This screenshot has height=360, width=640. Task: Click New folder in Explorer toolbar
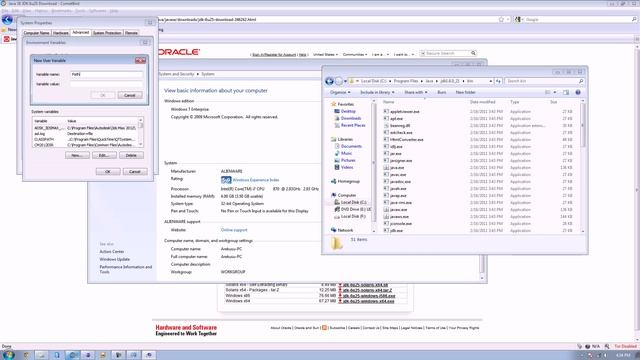coord(465,93)
